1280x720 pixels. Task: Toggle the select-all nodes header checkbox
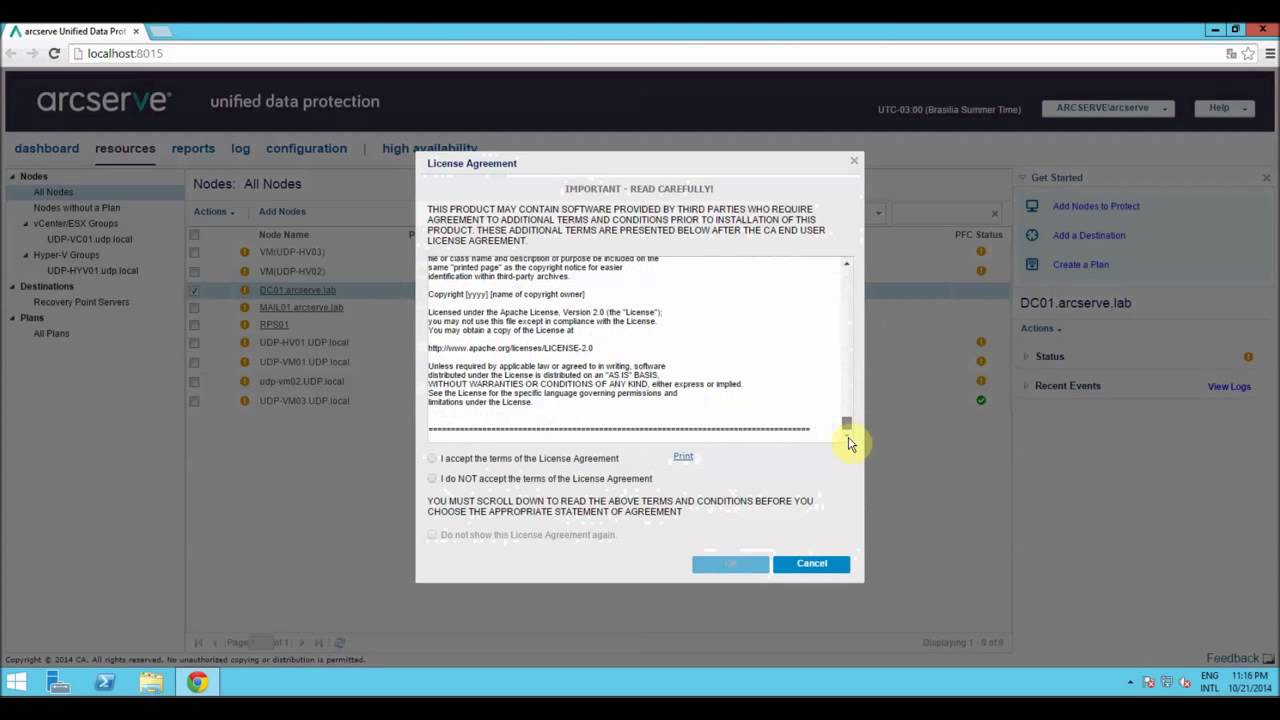tap(194, 235)
